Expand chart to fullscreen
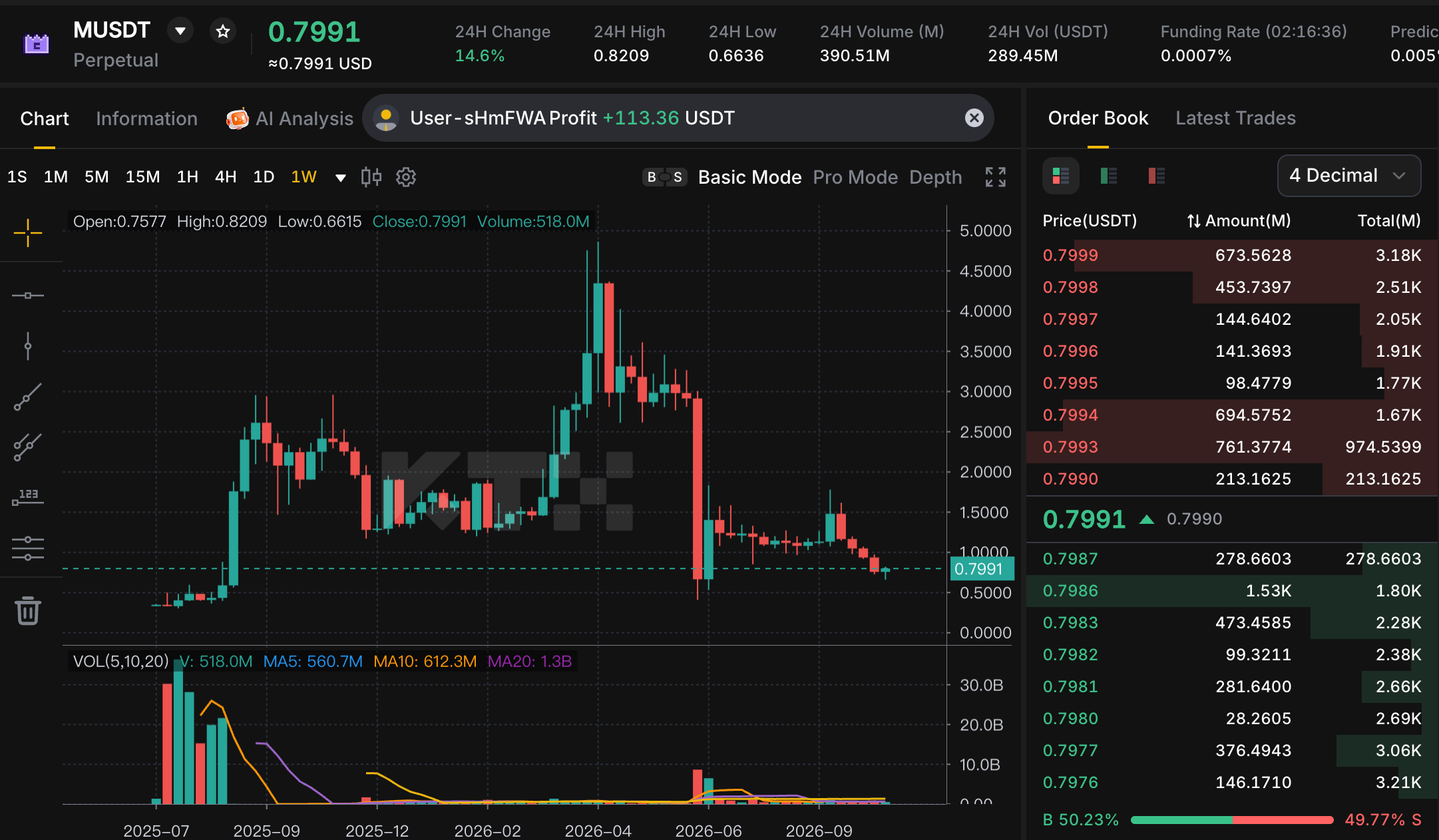 tap(996, 177)
